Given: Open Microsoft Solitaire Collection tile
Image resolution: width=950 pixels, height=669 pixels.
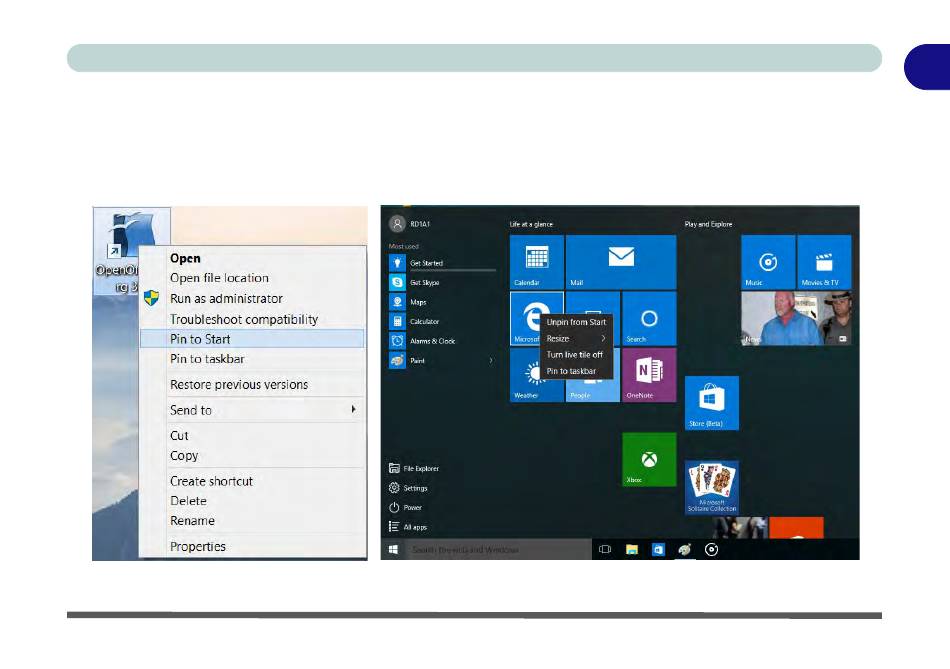Looking at the screenshot, I should coord(711,487).
